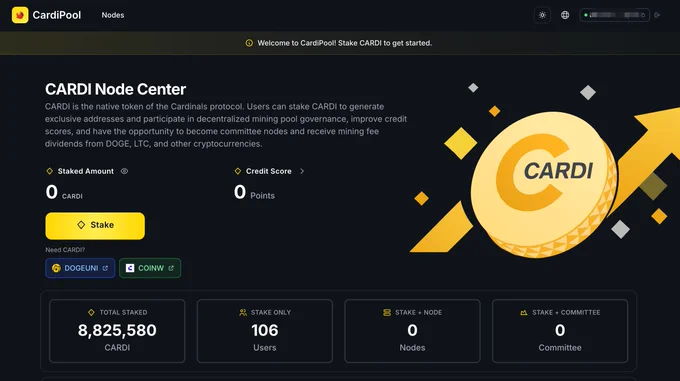Open the DOGEUNI exchange link
This screenshot has width=680, height=381.
pyautogui.click(x=80, y=268)
